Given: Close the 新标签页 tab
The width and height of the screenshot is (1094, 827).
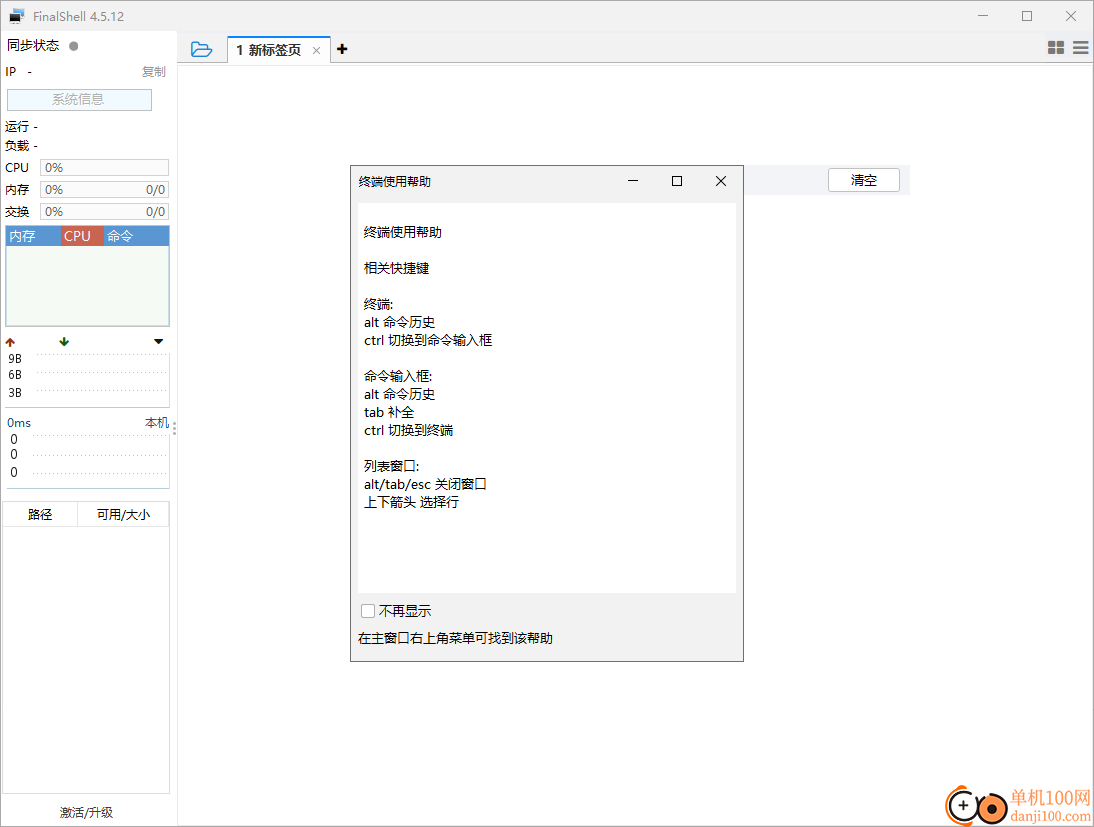Looking at the screenshot, I should pyautogui.click(x=316, y=50).
